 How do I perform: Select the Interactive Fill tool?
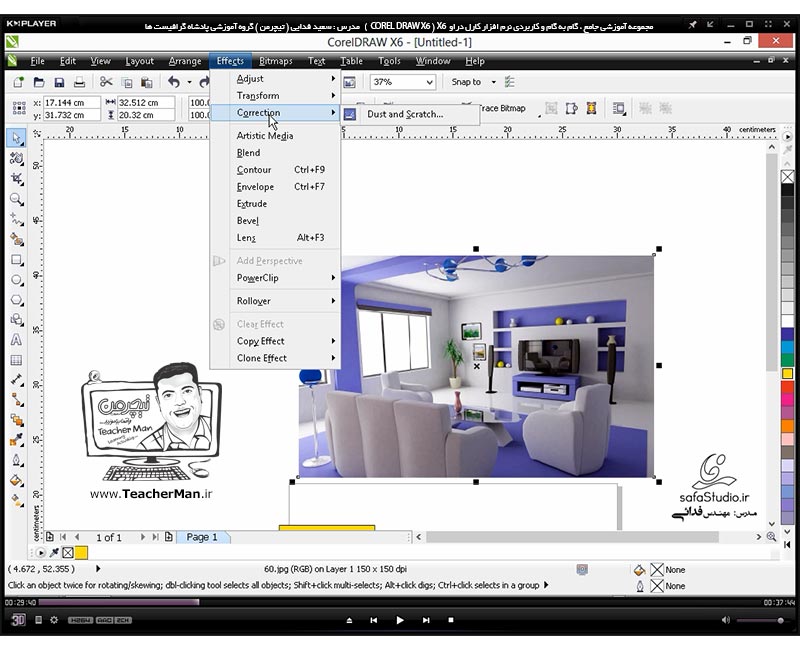(x=16, y=500)
